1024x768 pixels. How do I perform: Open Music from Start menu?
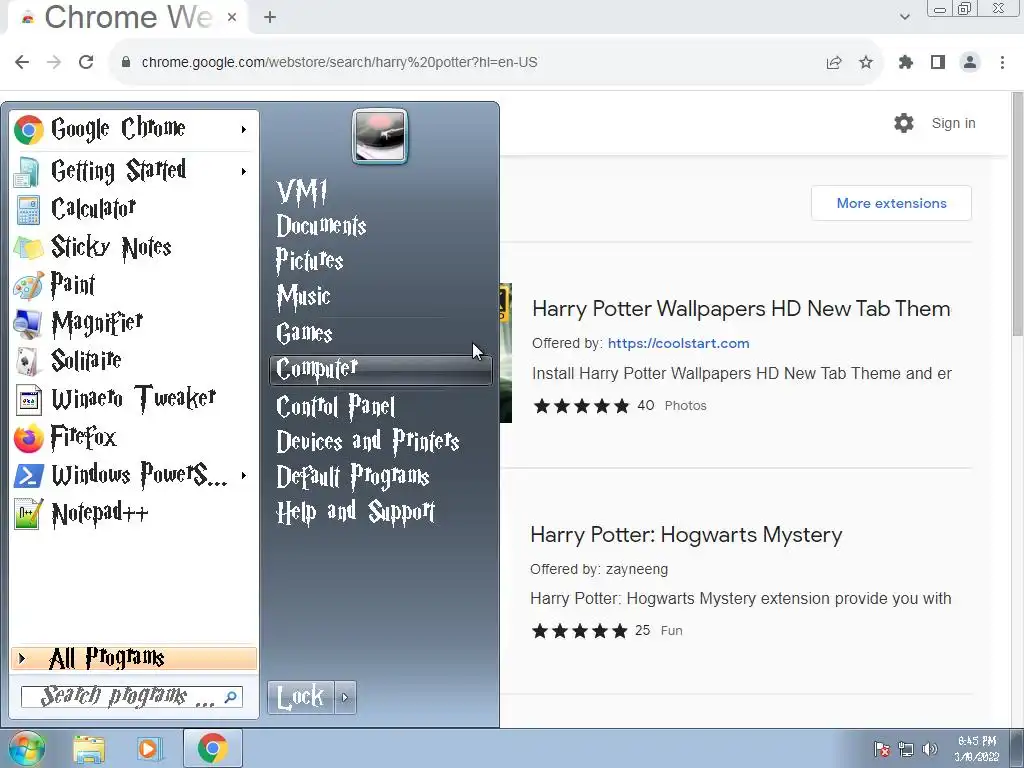[x=304, y=296]
